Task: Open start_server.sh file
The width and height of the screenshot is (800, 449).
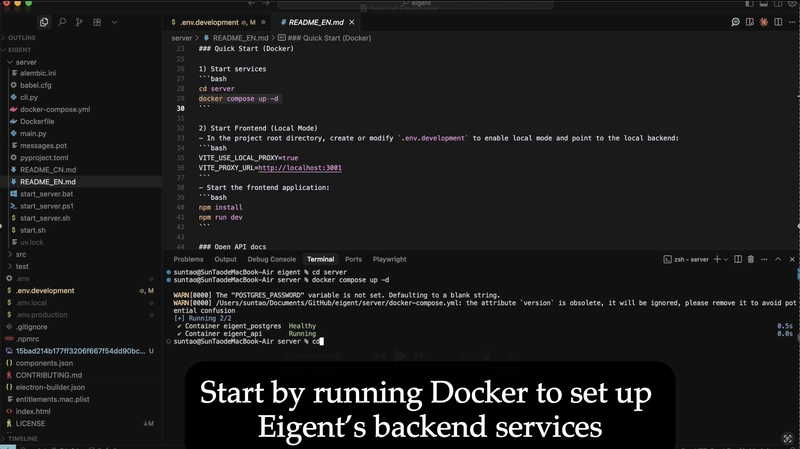Action: (45, 218)
